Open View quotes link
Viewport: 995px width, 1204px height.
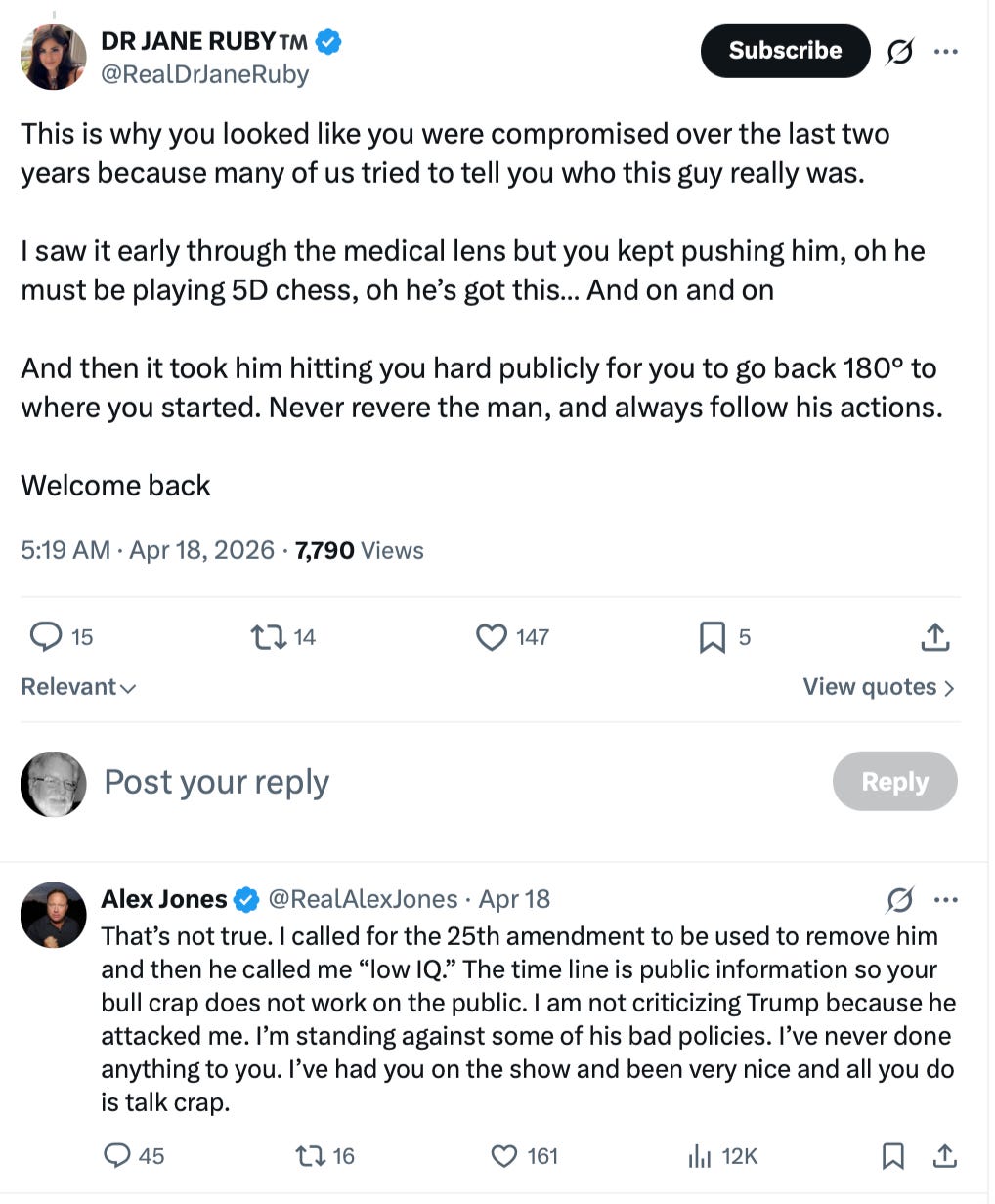(x=878, y=687)
